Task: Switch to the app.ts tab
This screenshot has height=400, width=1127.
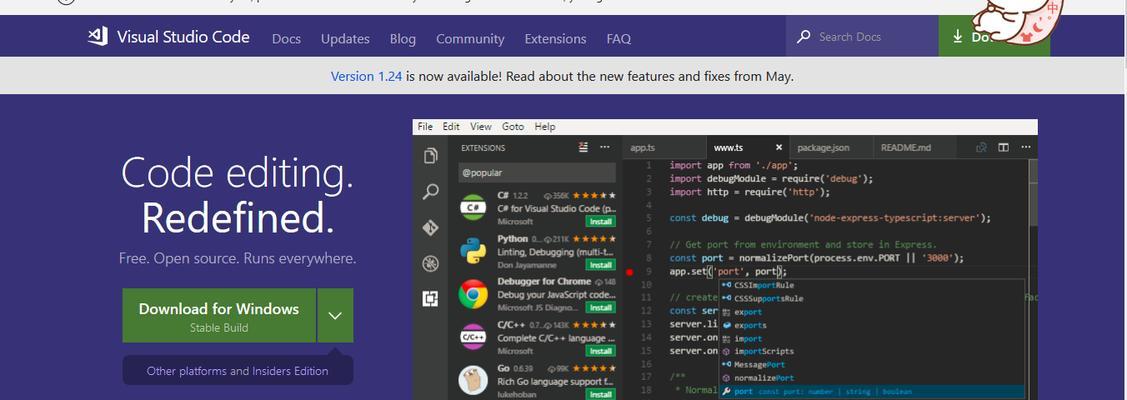Action: pos(664,147)
